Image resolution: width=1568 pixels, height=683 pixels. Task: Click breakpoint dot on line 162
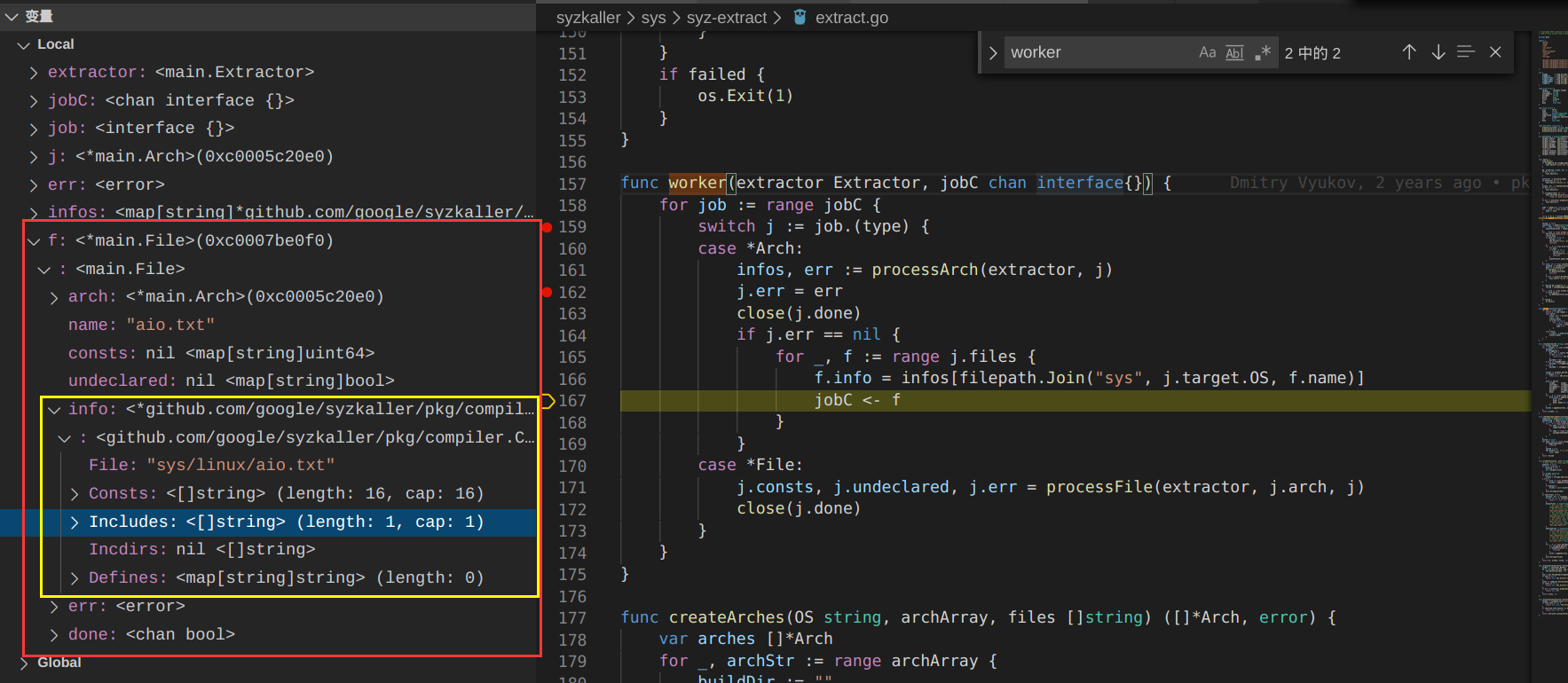tap(548, 293)
